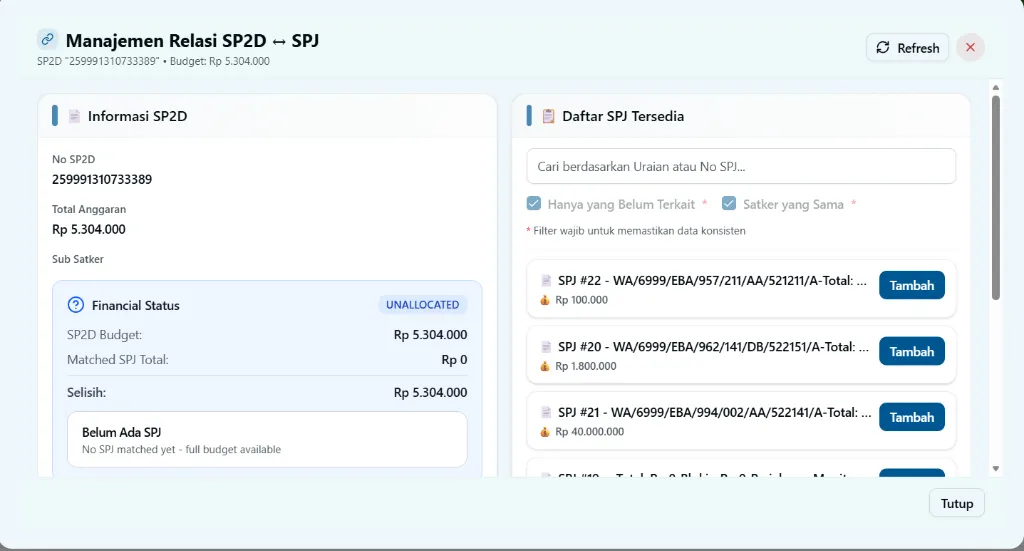
Task: Toggle the Hanya yang Belum Terkait checkbox
Action: coord(534,204)
